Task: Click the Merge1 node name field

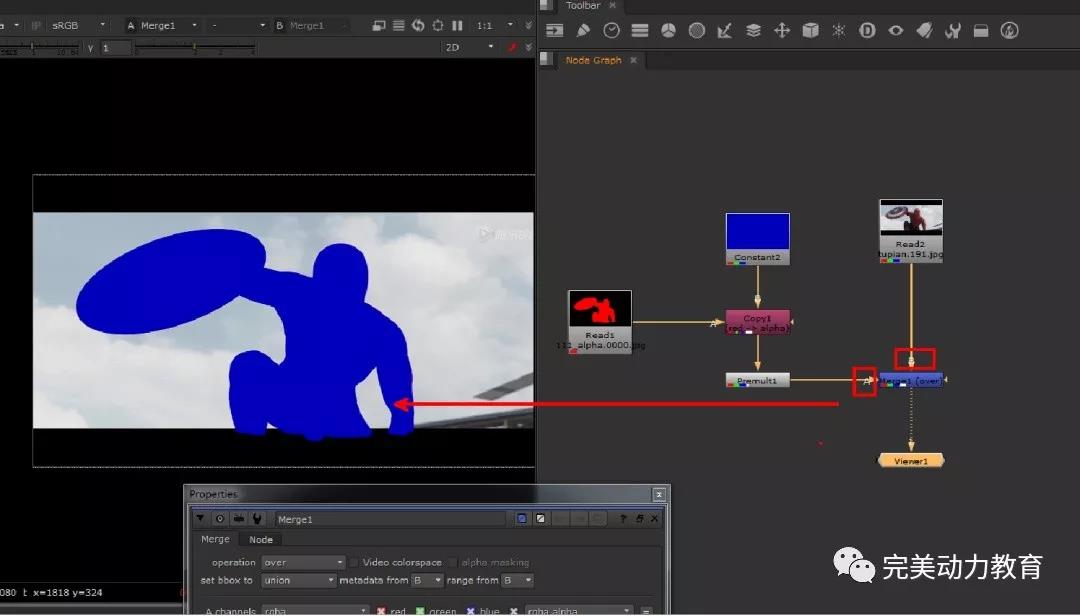Action: tap(391, 519)
